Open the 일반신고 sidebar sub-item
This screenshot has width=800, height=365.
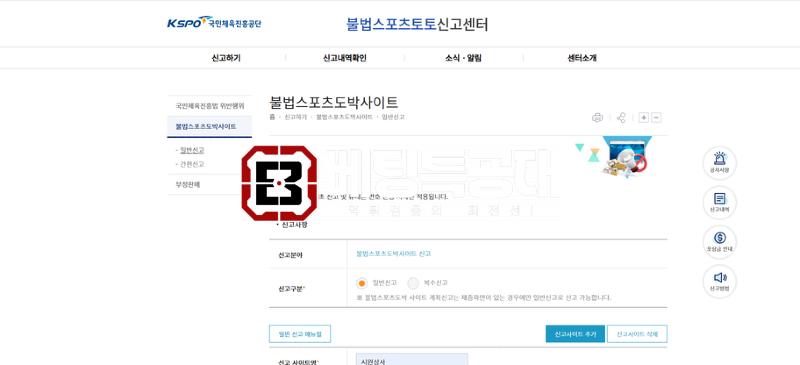click(x=192, y=150)
